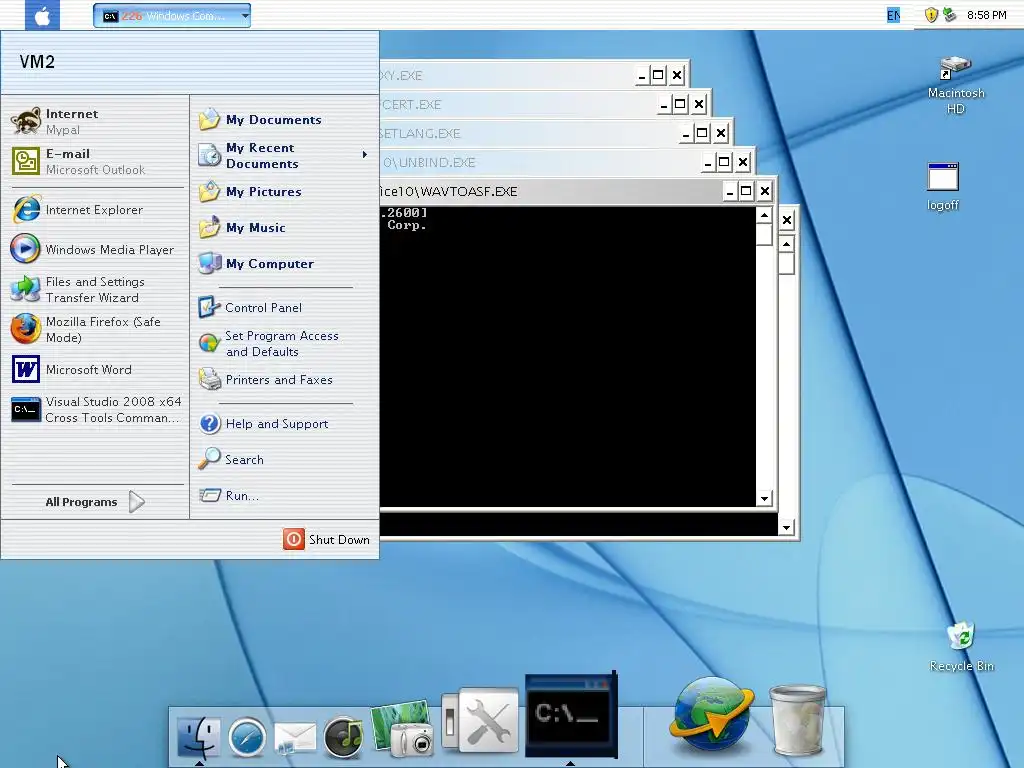Open Printers and Faxes
The height and width of the screenshot is (768, 1024).
click(266, 379)
